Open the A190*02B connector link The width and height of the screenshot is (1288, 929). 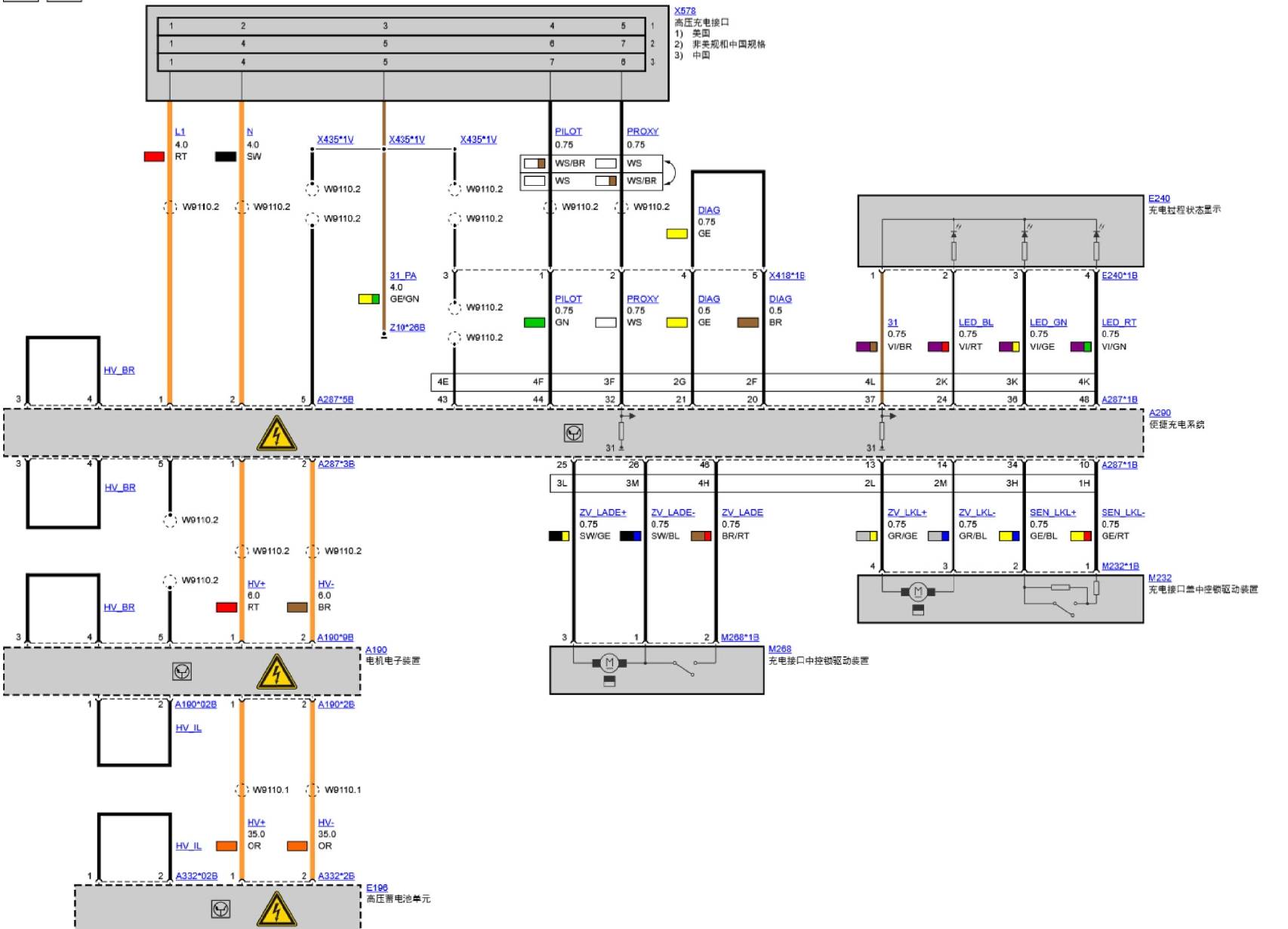tap(196, 704)
